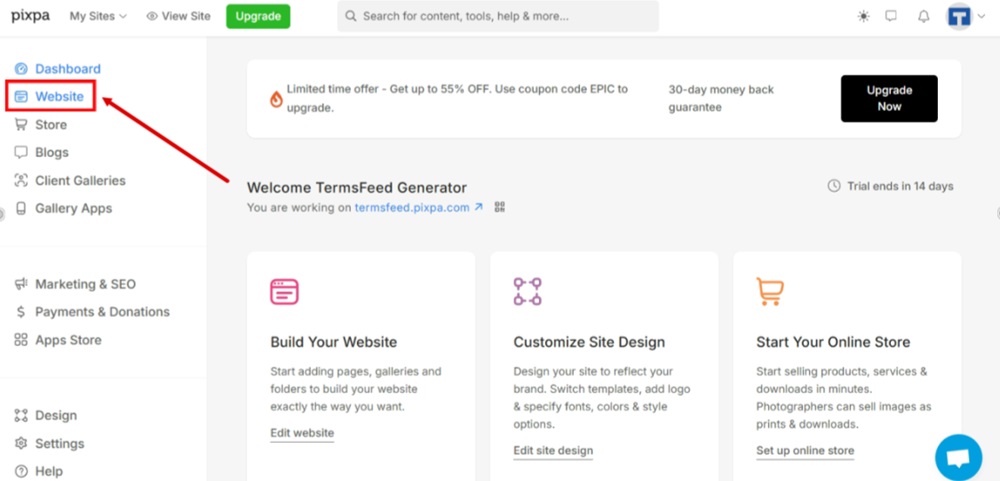The width and height of the screenshot is (1000, 481).
Task: Click the black Upgrade Now button
Action: pos(889,99)
